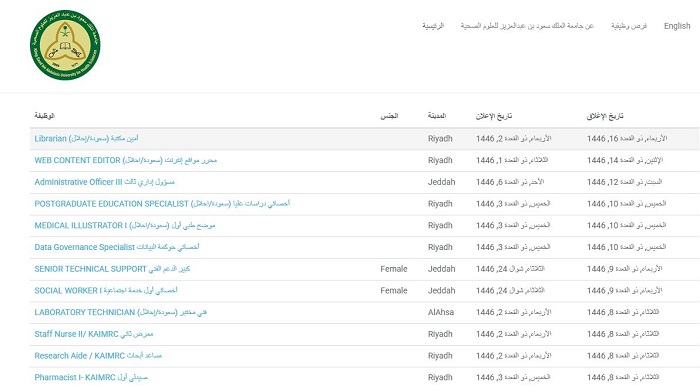Go to الرئيسية home page
The image size is (700, 392).
pos(433,26)
